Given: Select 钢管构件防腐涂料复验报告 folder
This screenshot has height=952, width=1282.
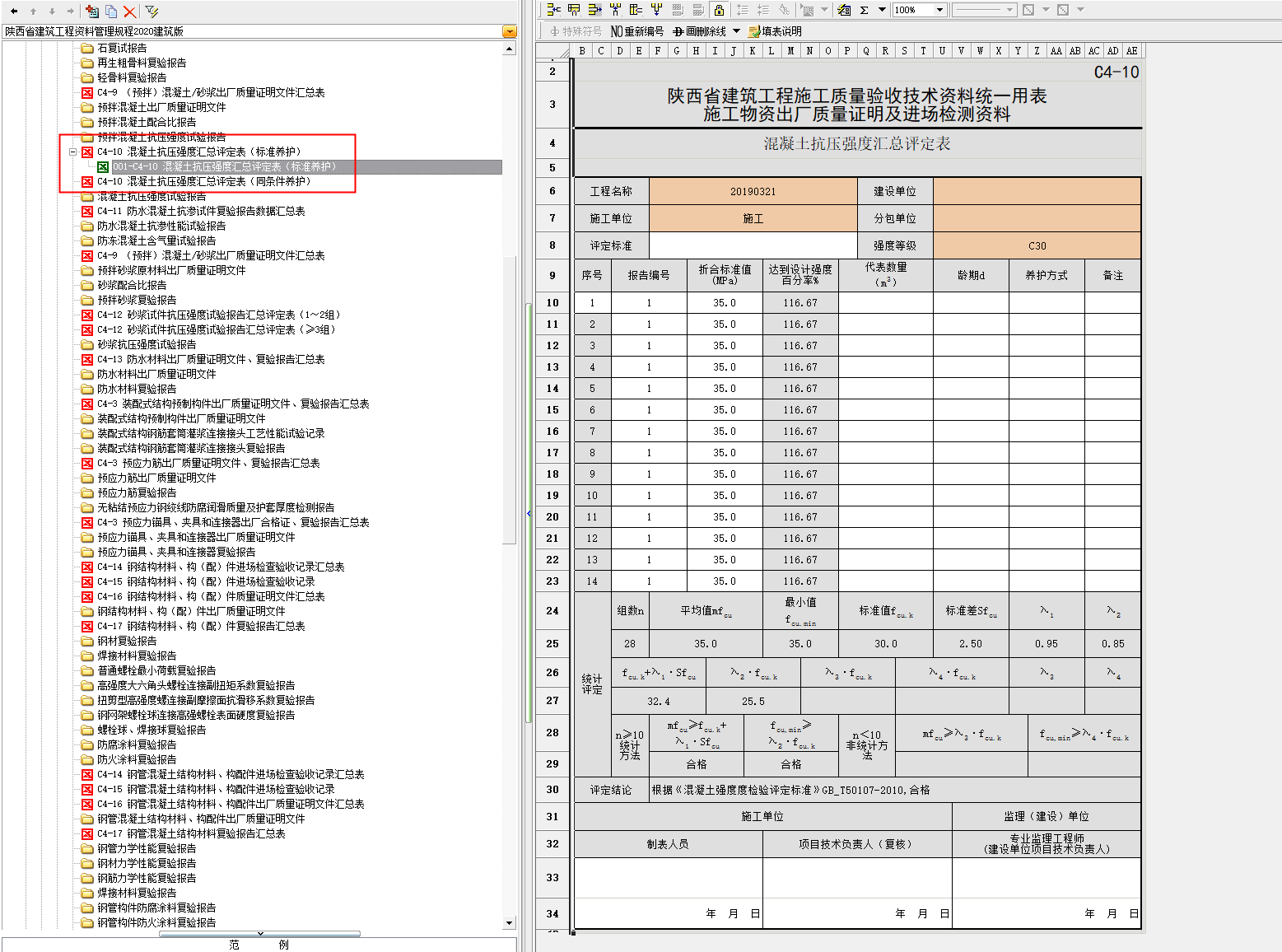Looking at the screenshot, I should coord(156,908).
